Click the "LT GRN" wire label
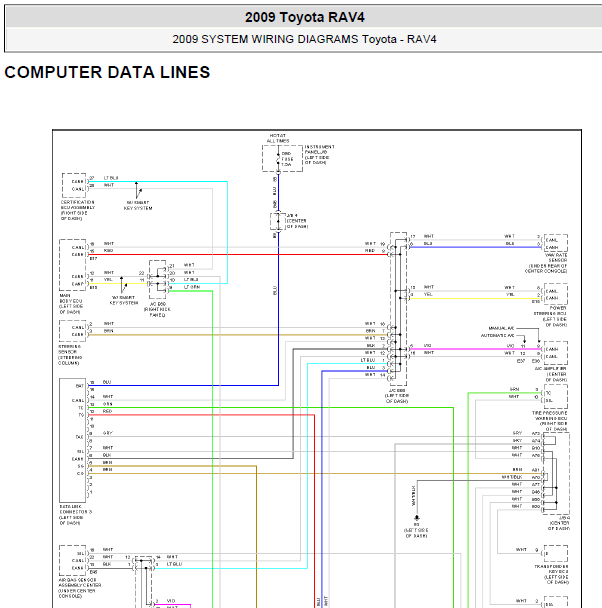 coord(192,287)
